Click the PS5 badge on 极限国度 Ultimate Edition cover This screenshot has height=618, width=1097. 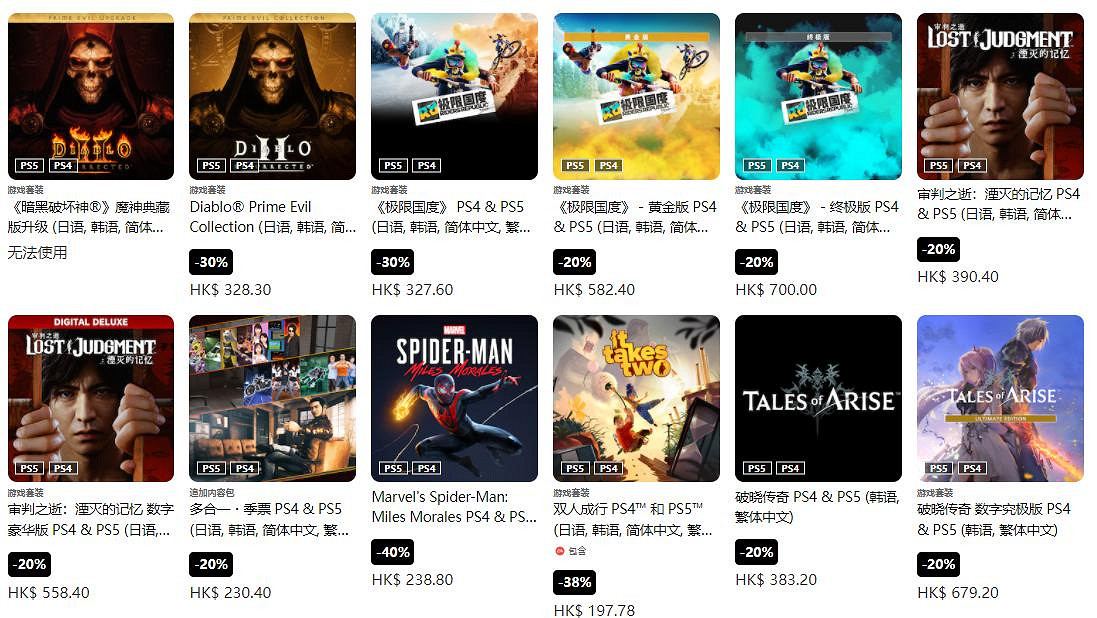point(757,166)
